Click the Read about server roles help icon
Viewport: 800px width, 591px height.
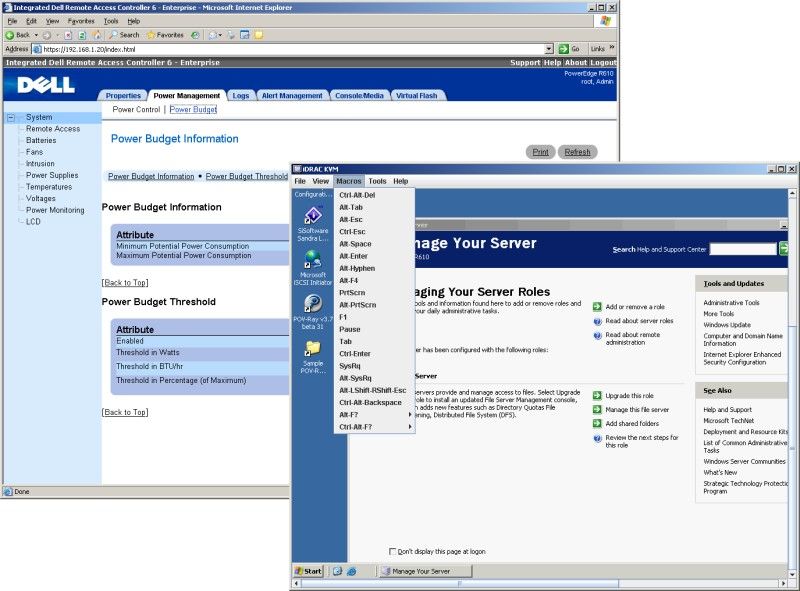[597, 321]
